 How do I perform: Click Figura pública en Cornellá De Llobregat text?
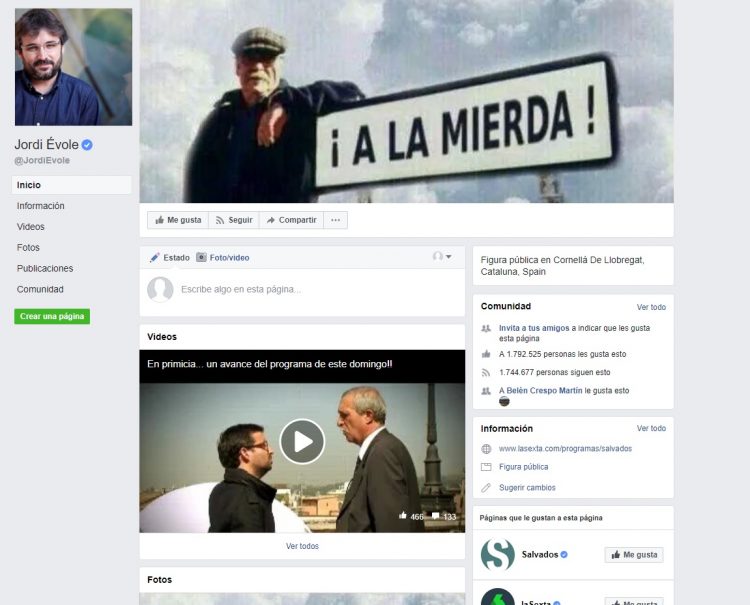[x=562, y=266]
